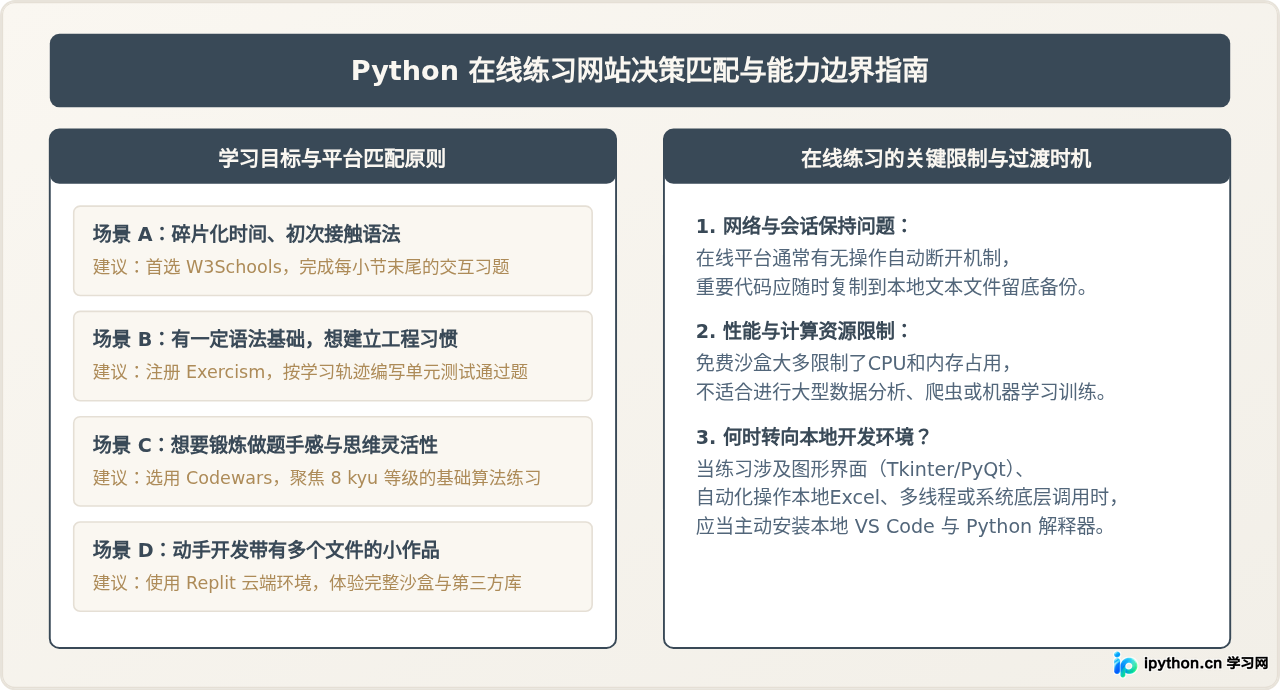Click the Replit cloud environment suggestion line
The width and height of the screenshot is (1280, 690).
click(x=307, y=583)
